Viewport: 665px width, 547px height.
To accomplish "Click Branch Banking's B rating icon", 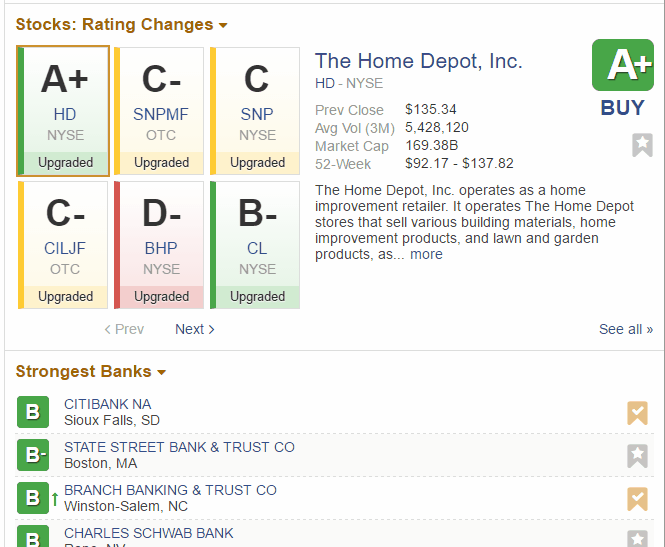I will point(33,498).
